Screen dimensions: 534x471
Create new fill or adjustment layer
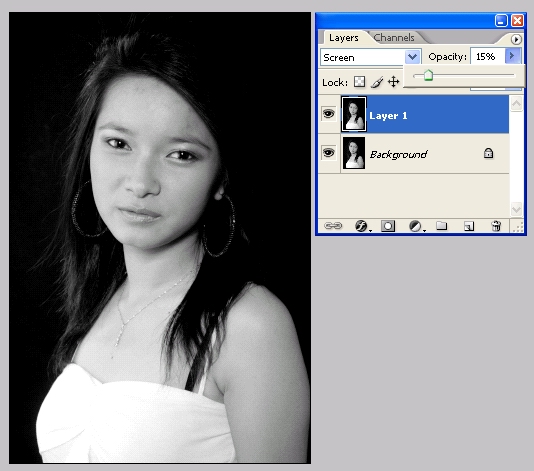click(x=416, y=226)
